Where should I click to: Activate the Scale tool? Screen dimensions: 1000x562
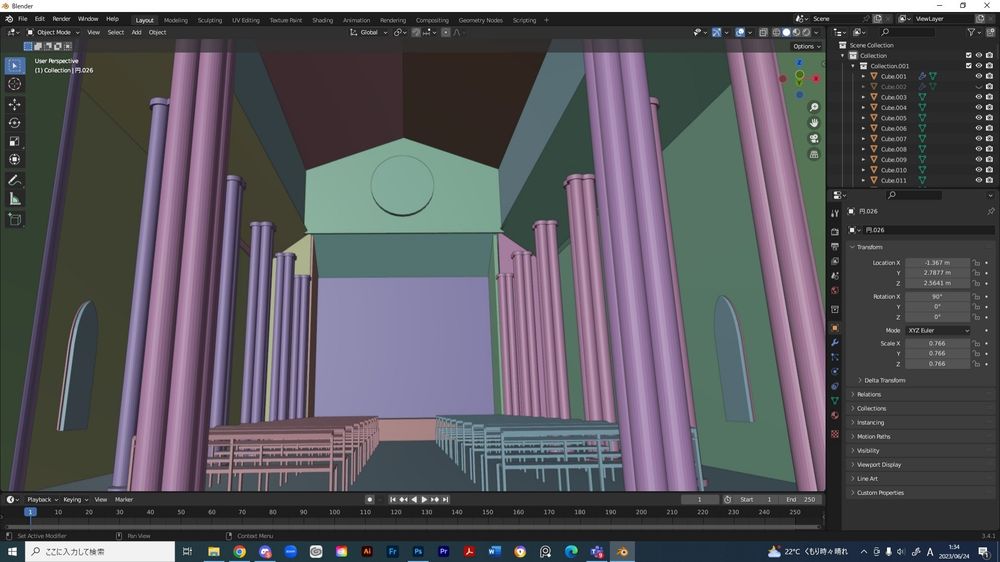click(15, 141)
